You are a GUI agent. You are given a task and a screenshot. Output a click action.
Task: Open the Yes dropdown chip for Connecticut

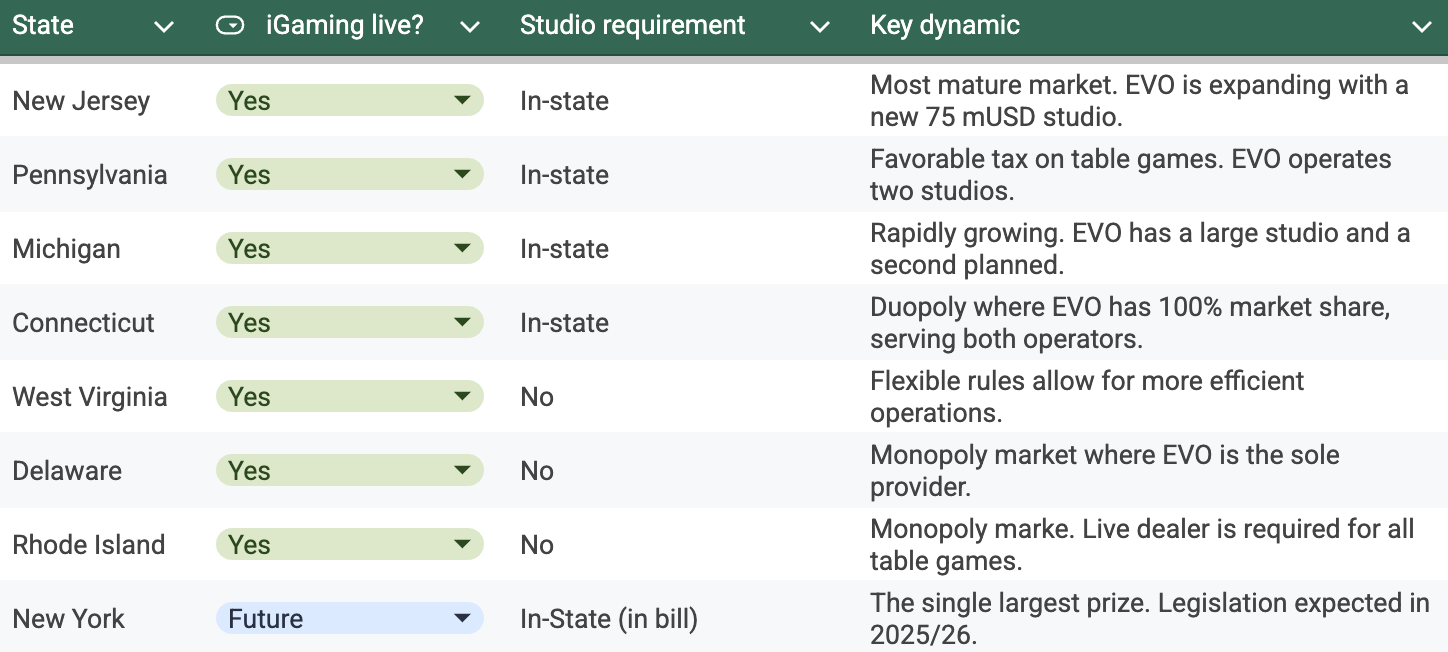click(350, 323)
